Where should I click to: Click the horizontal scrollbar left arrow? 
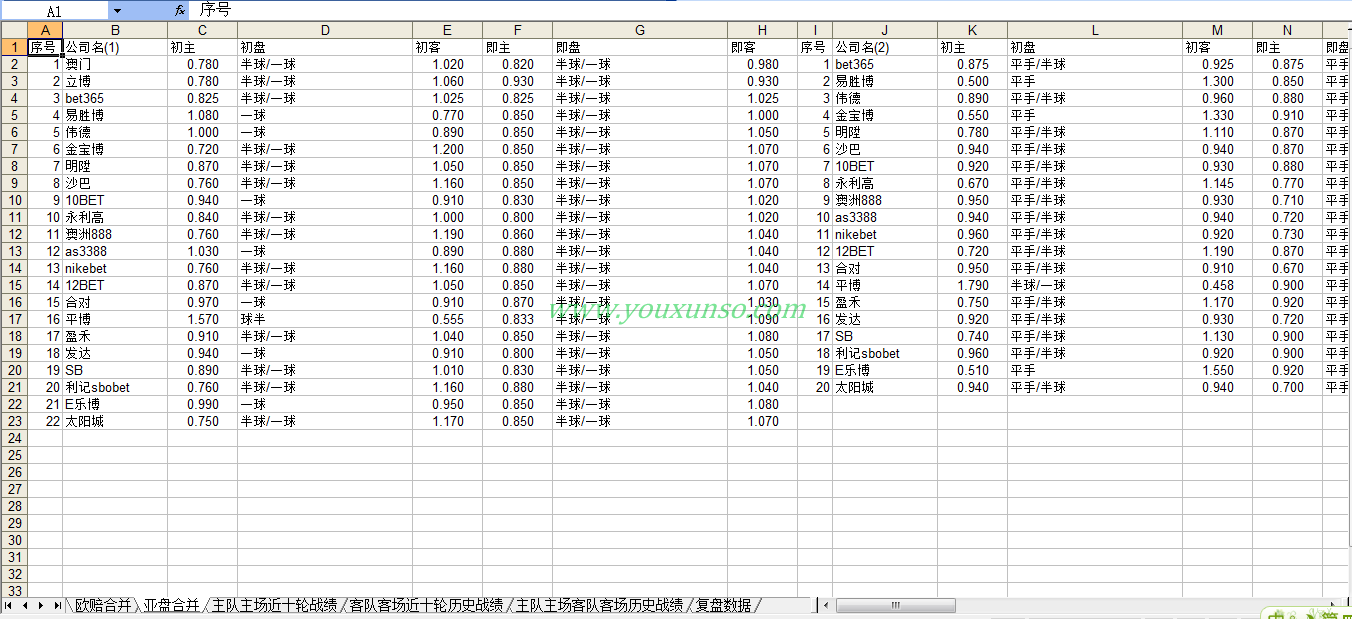pyautogui.click(x=827, y=606)
